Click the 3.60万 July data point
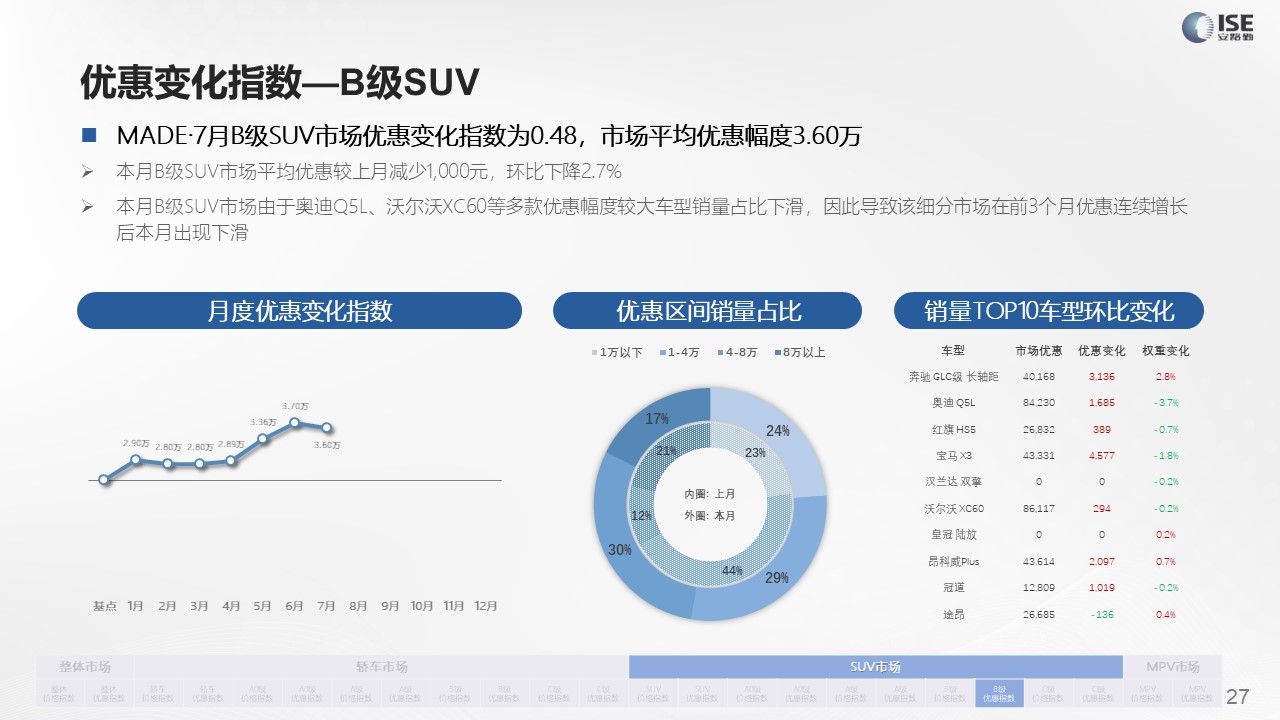Image resolution: width=1280 pixels, height=720 pixels. coord(327,428)
